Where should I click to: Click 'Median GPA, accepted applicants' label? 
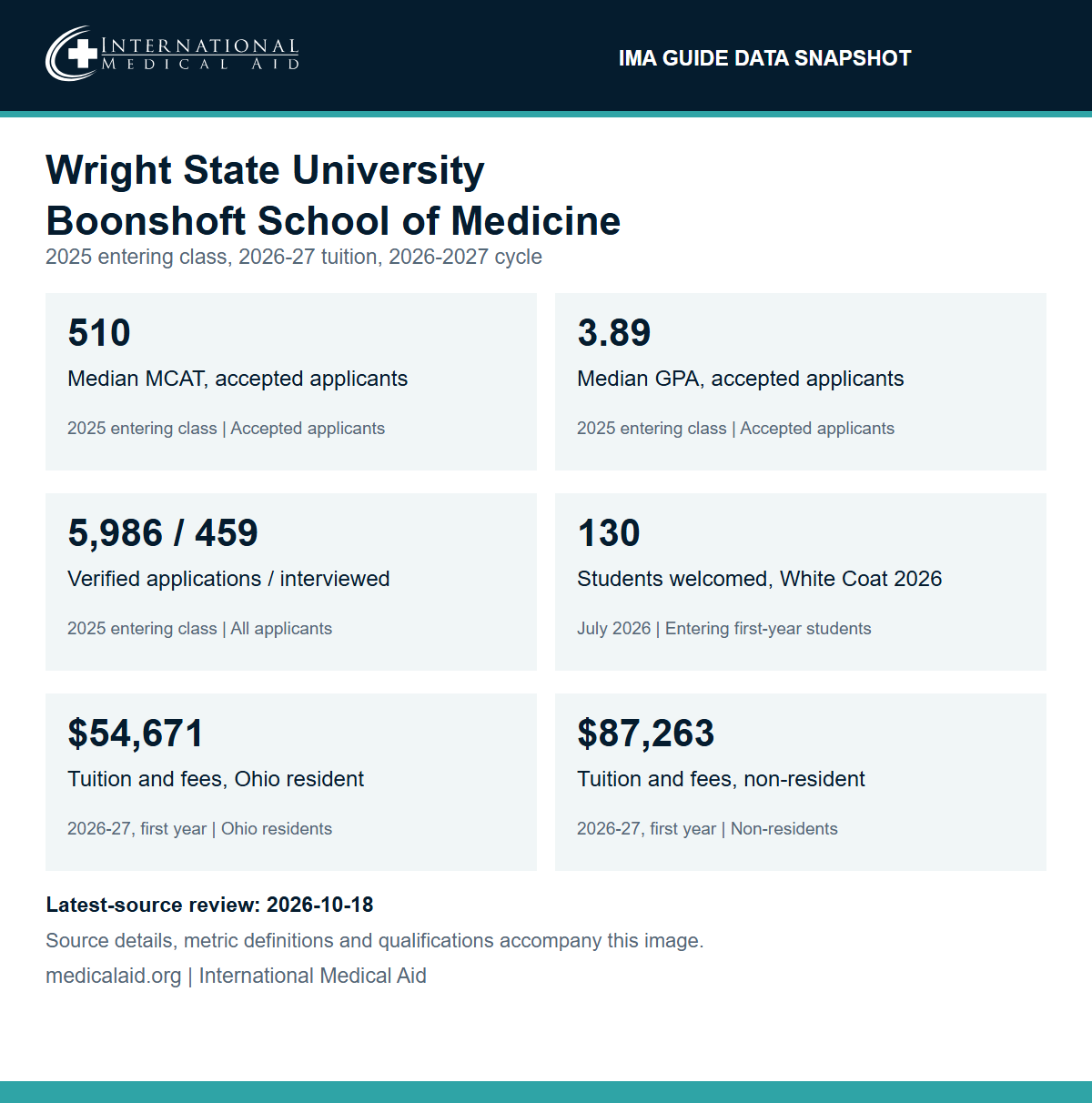tap(741, 379)
